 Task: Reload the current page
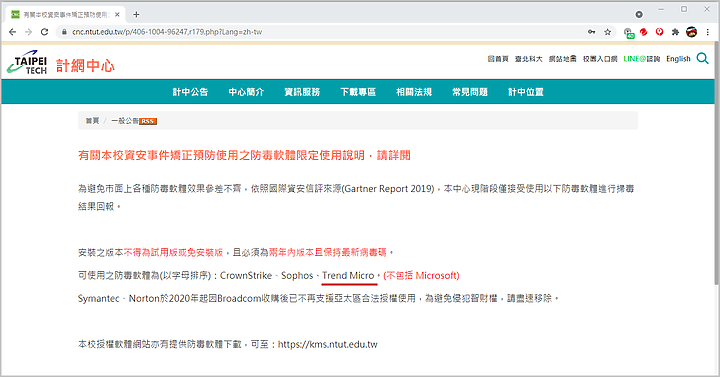coord(45,32)
